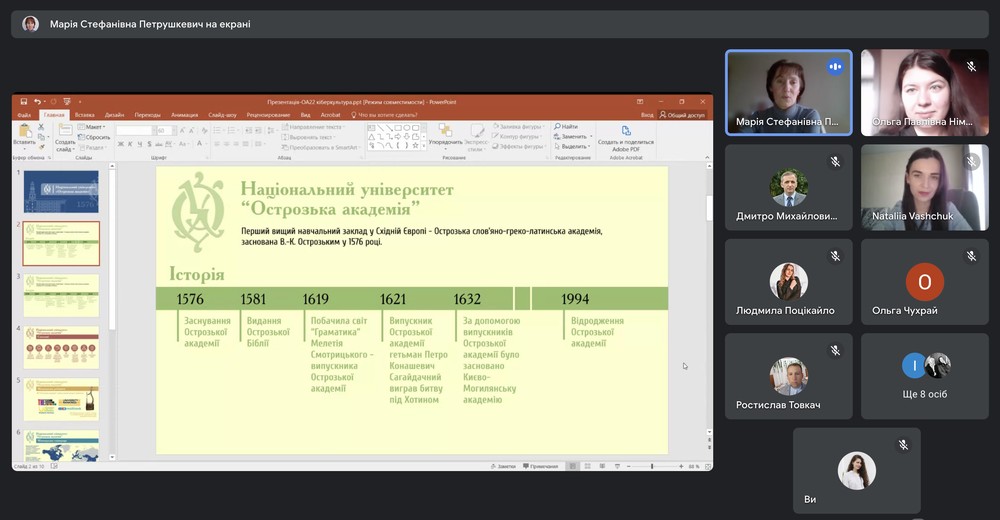Select slide 4 thumbnail in slide panel
This screenshot has width=1000, height=520.
pos(61,347)
